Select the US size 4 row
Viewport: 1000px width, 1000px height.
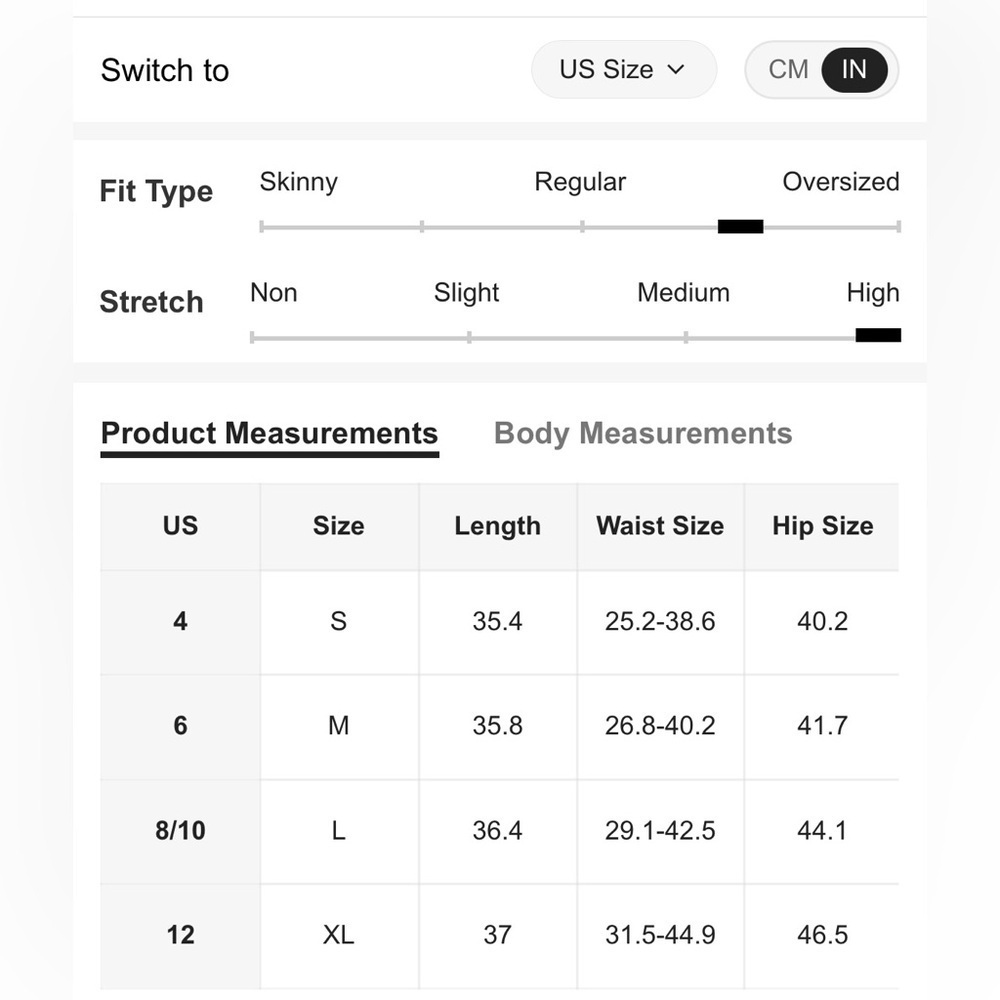click(499, 622)
